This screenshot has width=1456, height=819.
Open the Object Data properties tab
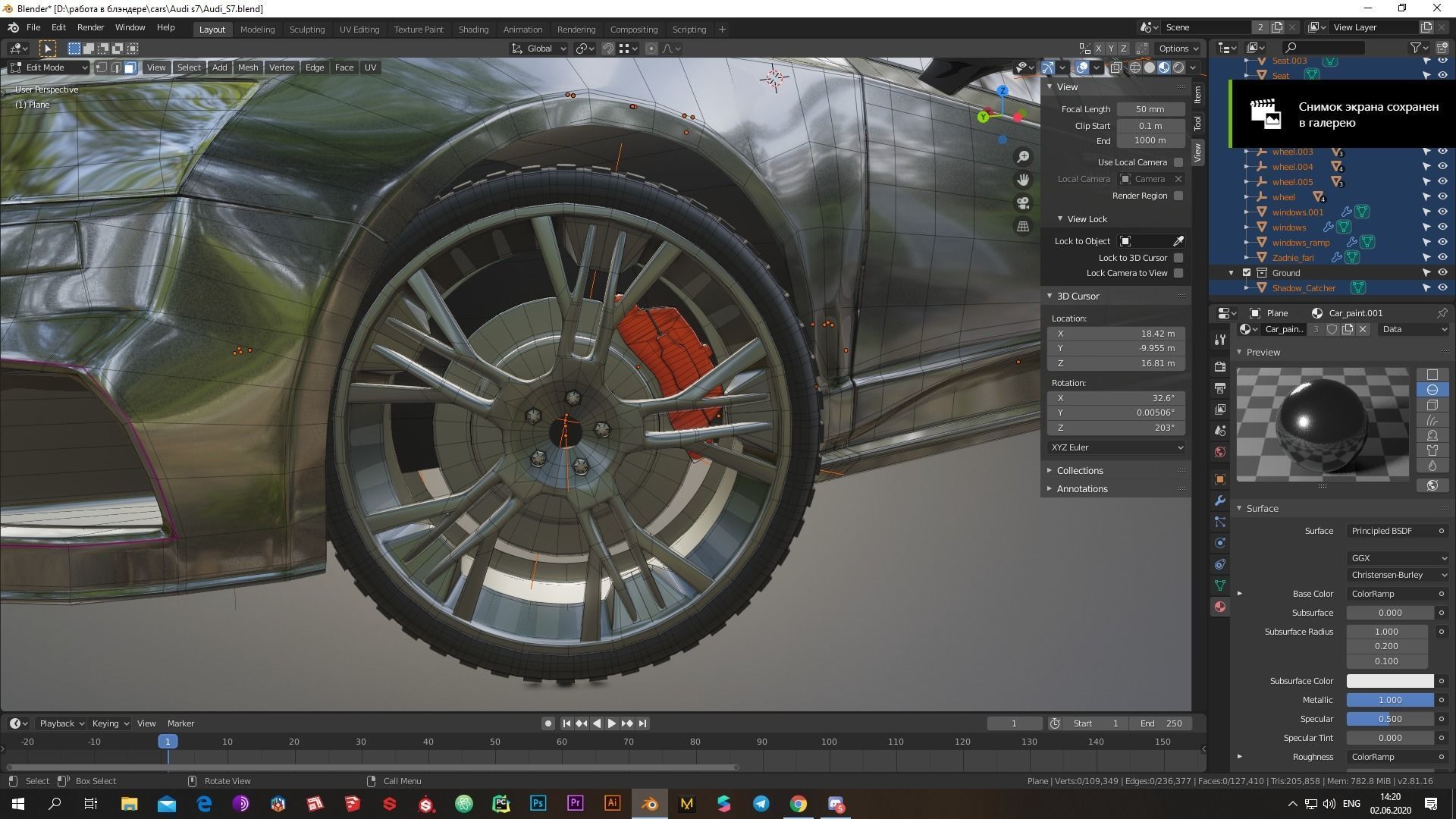(1219, 585)
